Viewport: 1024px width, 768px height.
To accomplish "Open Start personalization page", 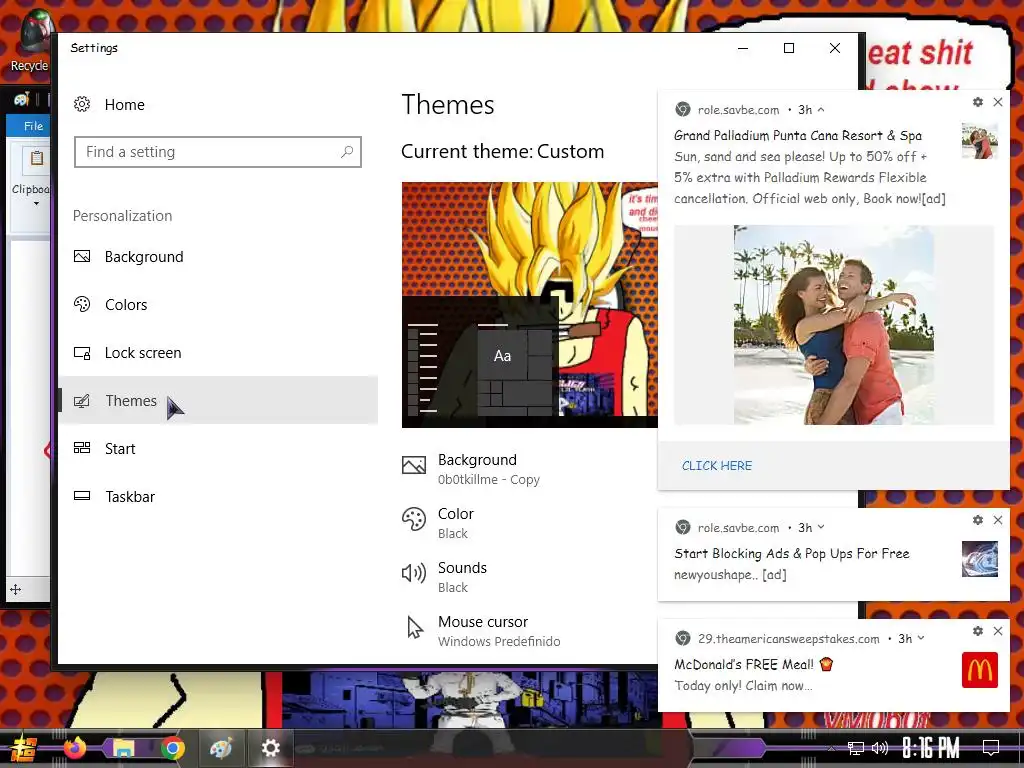I will 218,449.
